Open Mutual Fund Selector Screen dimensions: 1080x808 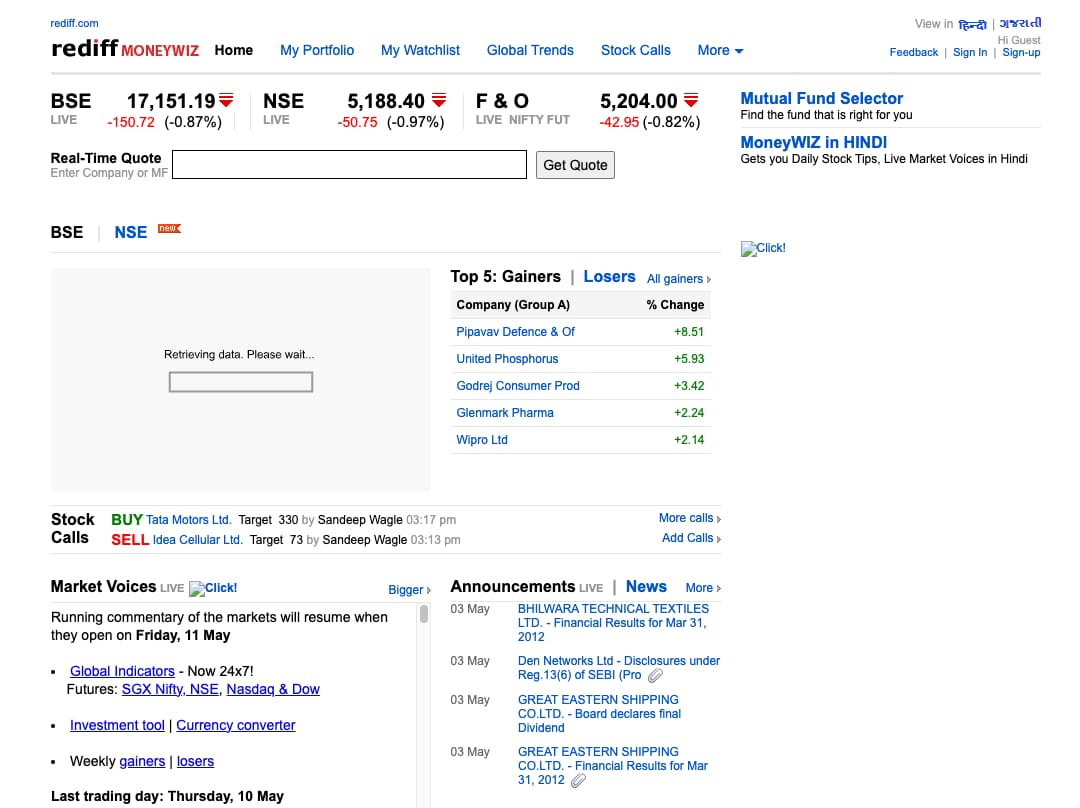[x=821, y=99]
